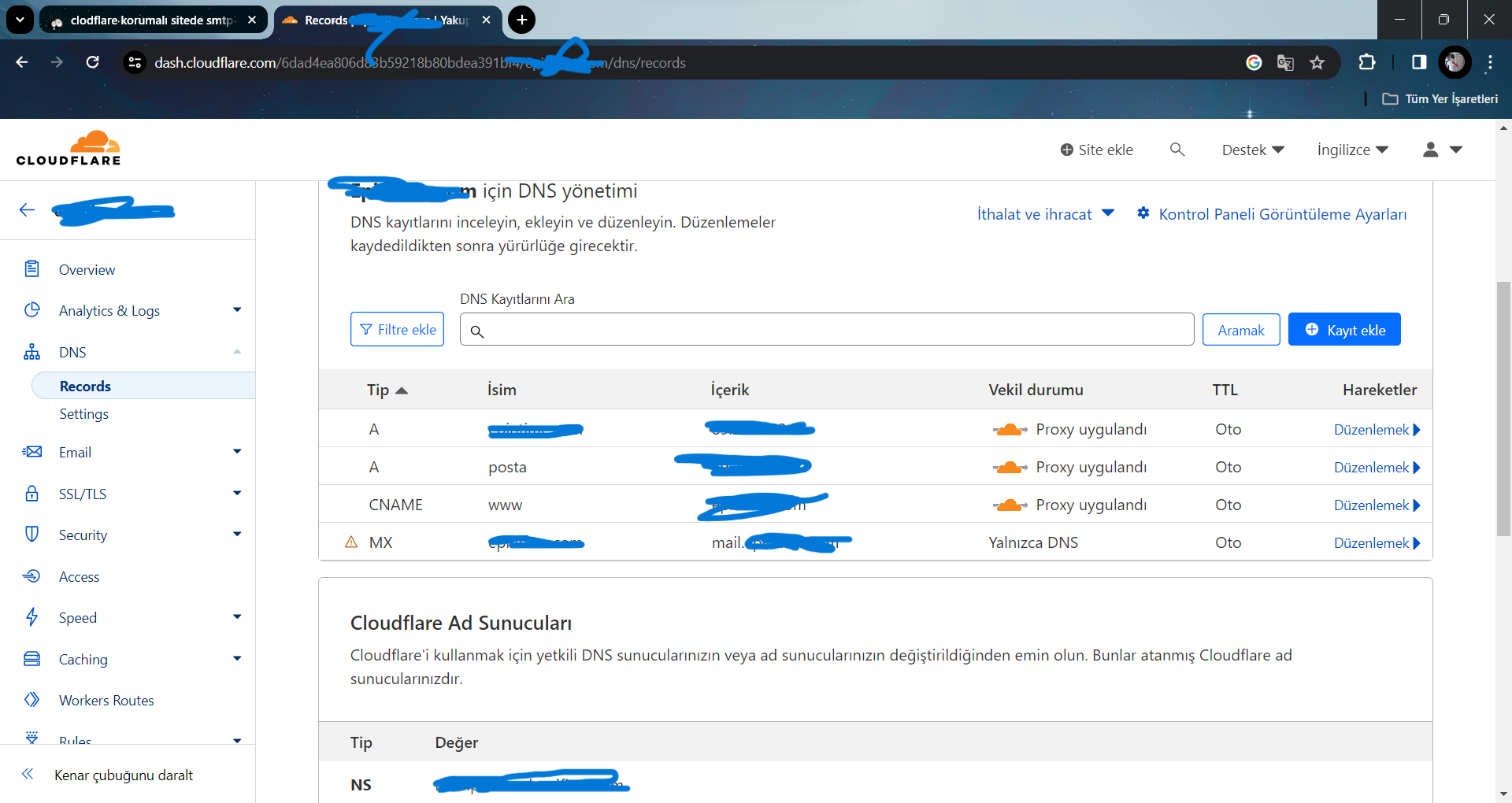The width and height of the screenshot is (1512, 803).
Task: Open a new browser tab with the plus button
Action: point(521,20)
